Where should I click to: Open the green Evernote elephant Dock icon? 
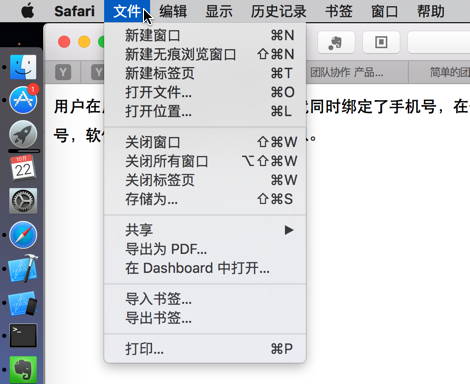[x=23, y=370]
